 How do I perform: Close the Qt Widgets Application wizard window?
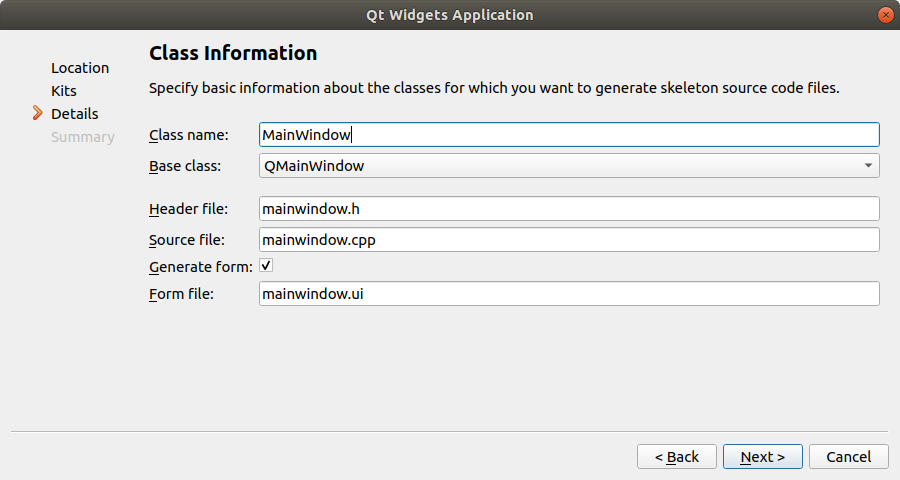(x=886, y=15)
